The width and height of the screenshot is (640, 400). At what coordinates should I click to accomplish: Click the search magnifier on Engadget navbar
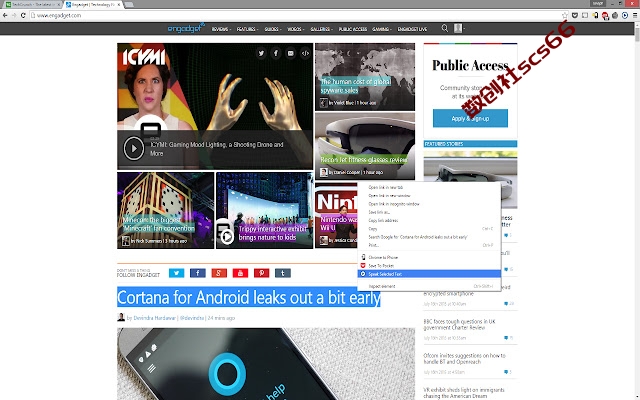444,28
